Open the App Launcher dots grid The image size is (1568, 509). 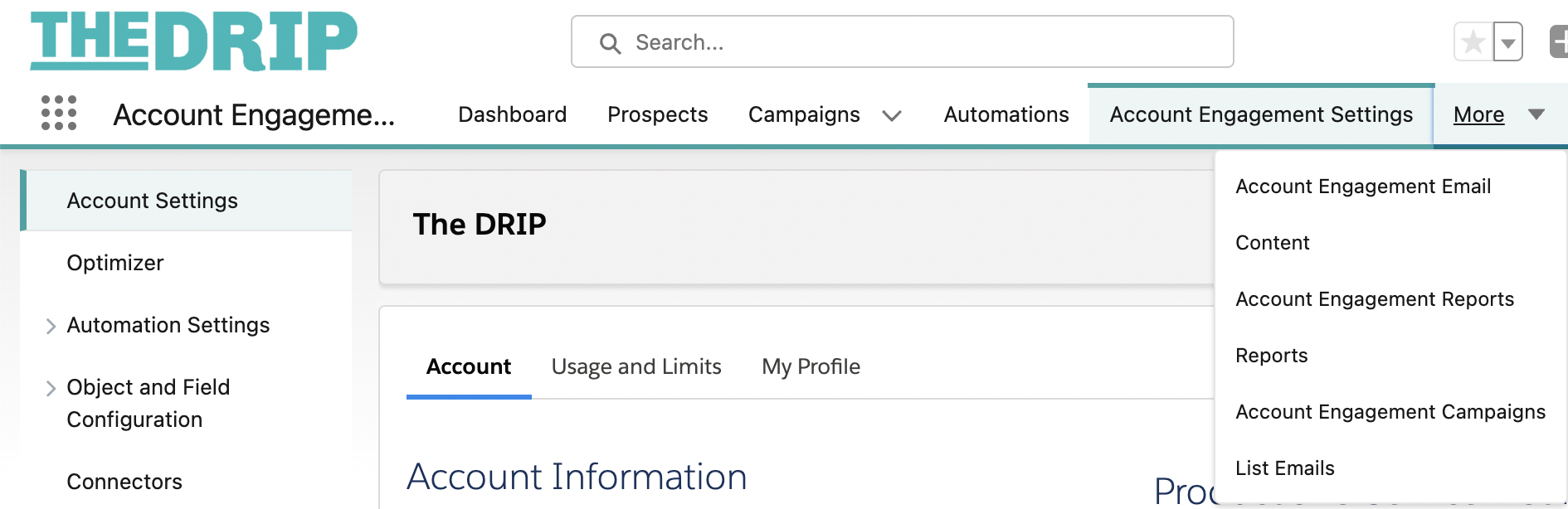click(59, 113)
